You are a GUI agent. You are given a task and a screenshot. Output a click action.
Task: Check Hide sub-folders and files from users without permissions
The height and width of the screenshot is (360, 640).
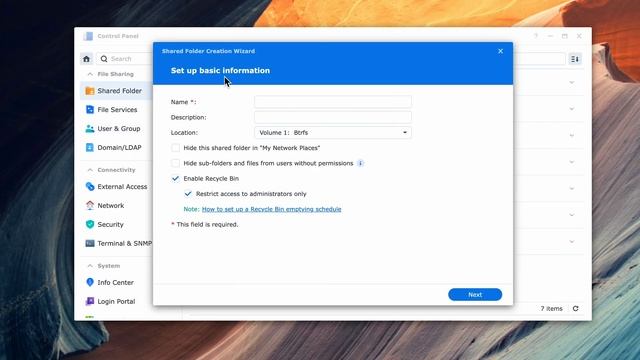click(x=176, y=163)
